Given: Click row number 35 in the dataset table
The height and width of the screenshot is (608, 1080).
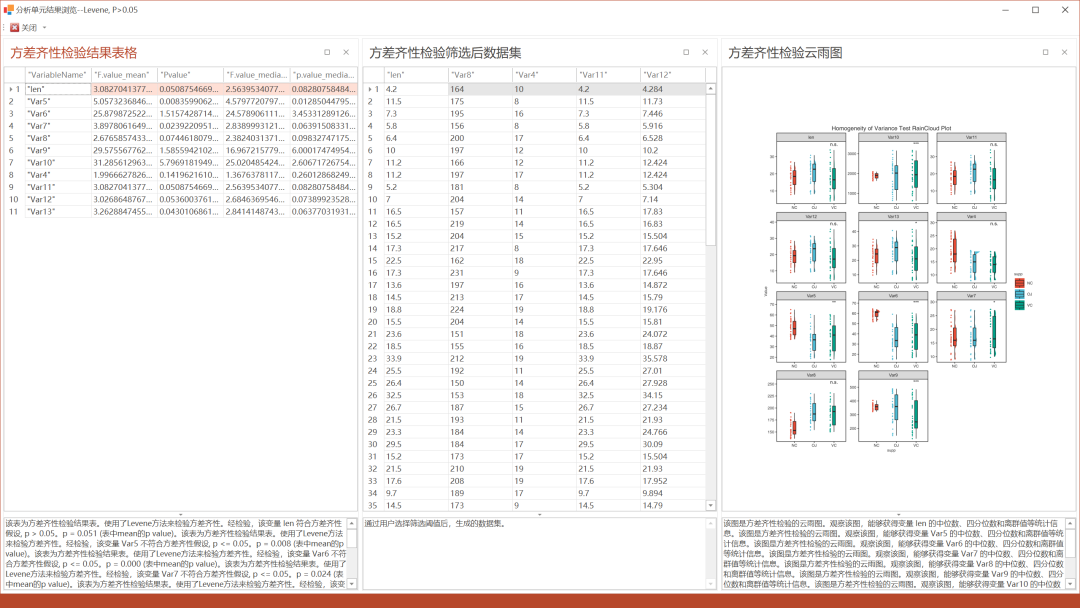Looking at the screenshot, I should (373, 505).
